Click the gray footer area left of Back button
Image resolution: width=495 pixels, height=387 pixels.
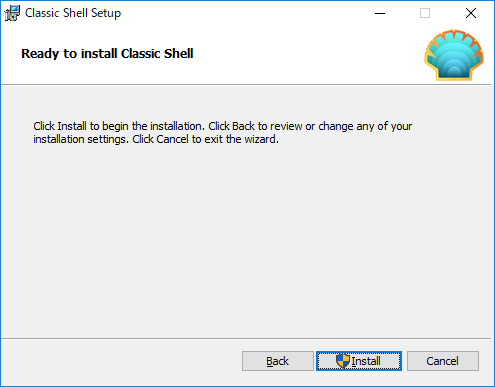coord(120,361)
